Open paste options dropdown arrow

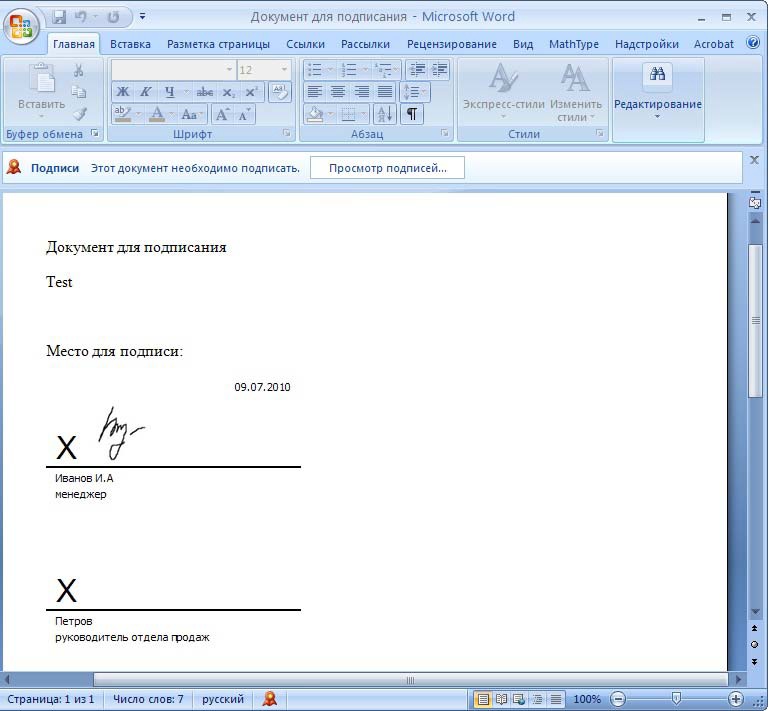click(41, 117)
